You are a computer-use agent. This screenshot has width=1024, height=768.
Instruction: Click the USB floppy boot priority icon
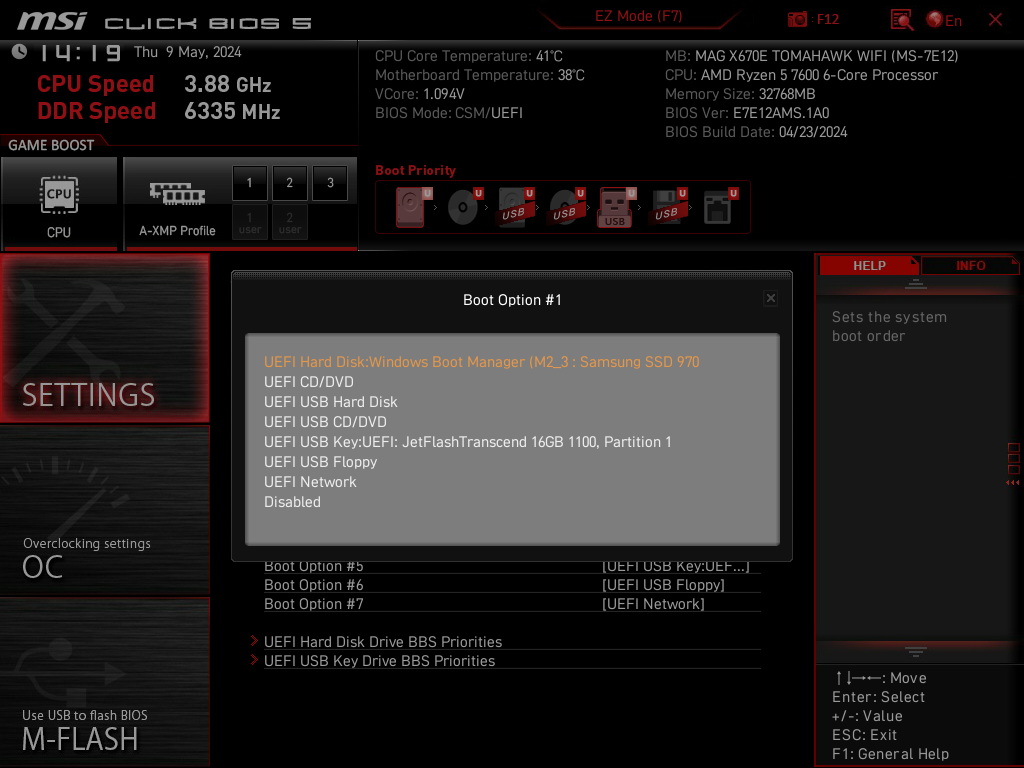pyautogui.click(x=668, y=207)
